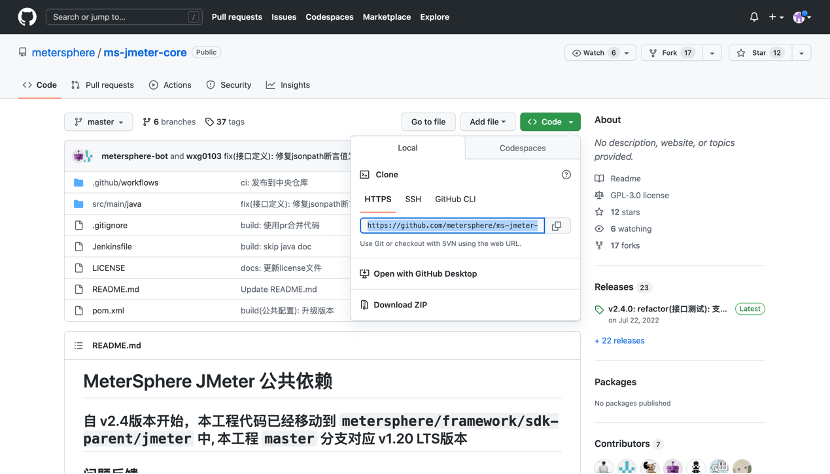Click the Watch button

tap(592, 53)
